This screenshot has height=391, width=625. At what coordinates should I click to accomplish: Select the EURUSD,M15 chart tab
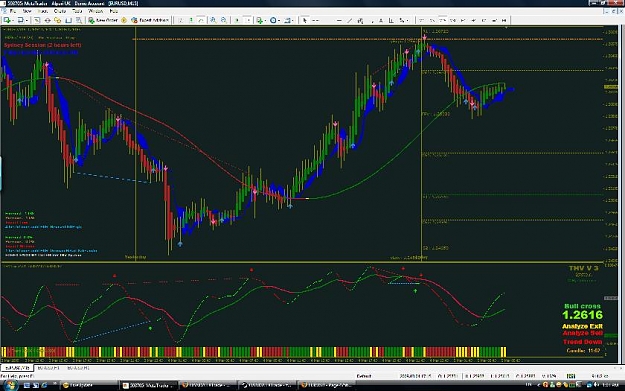pos(17,368)
